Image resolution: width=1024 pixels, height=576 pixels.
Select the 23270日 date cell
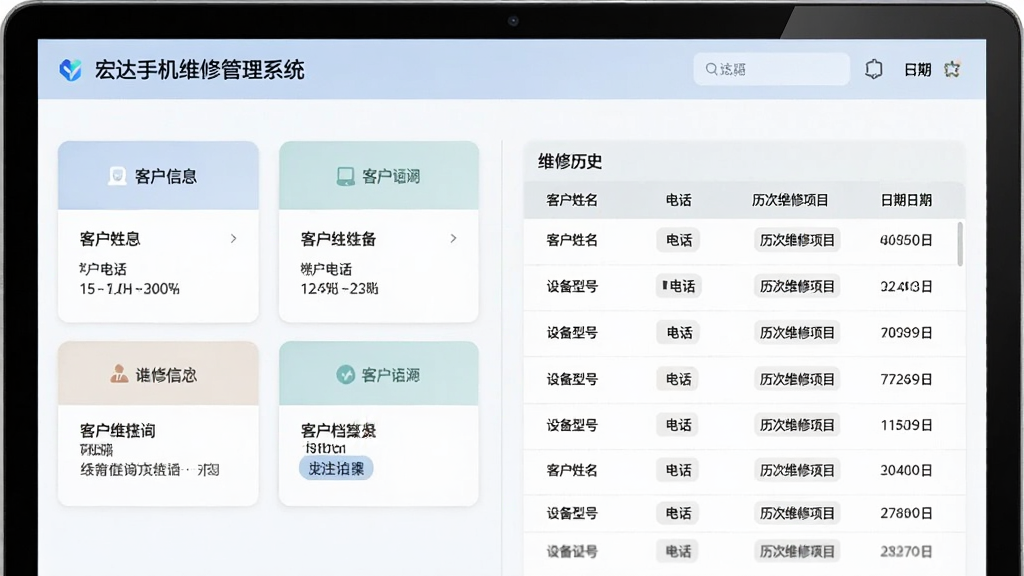tap(906, 552)
